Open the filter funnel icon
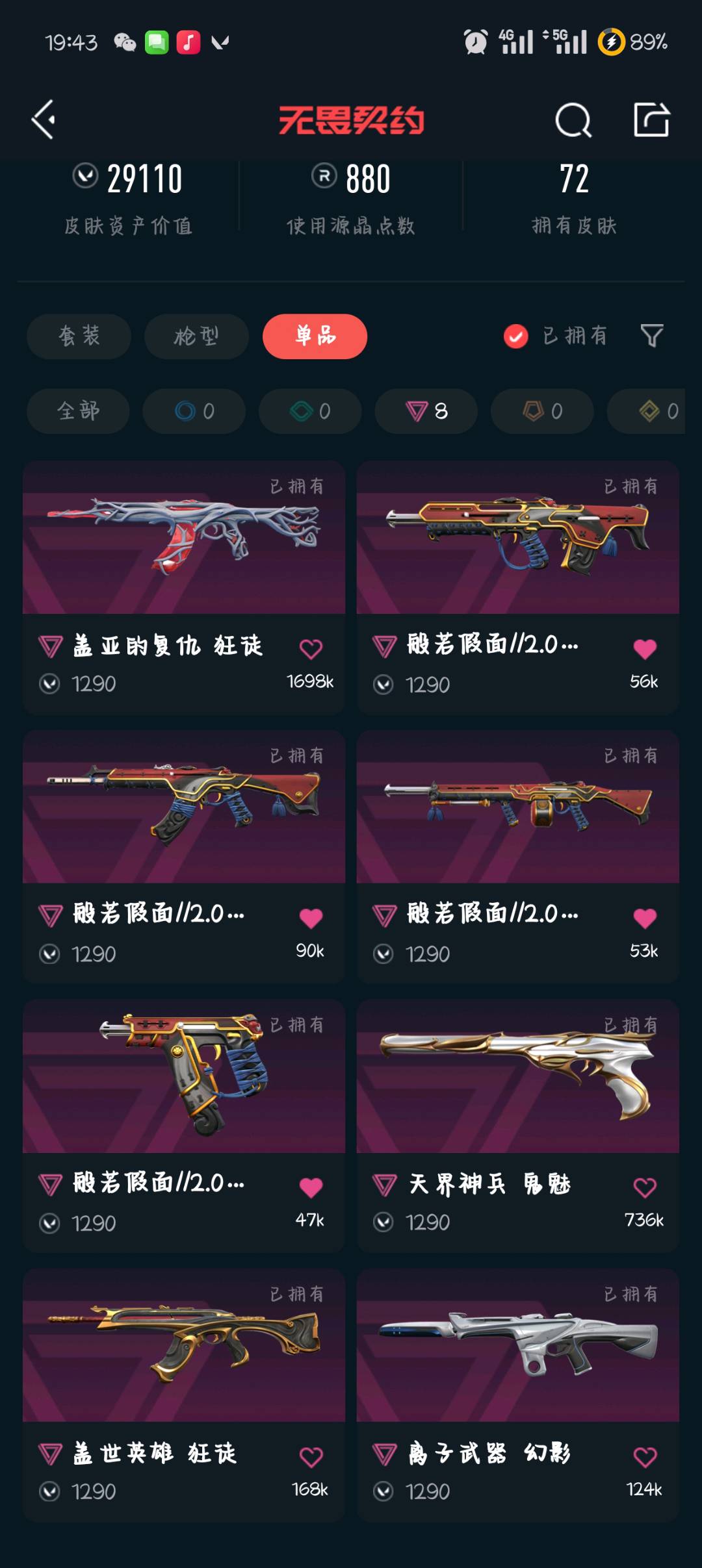Screen dimensions: 702x1568 pos(652,336)
